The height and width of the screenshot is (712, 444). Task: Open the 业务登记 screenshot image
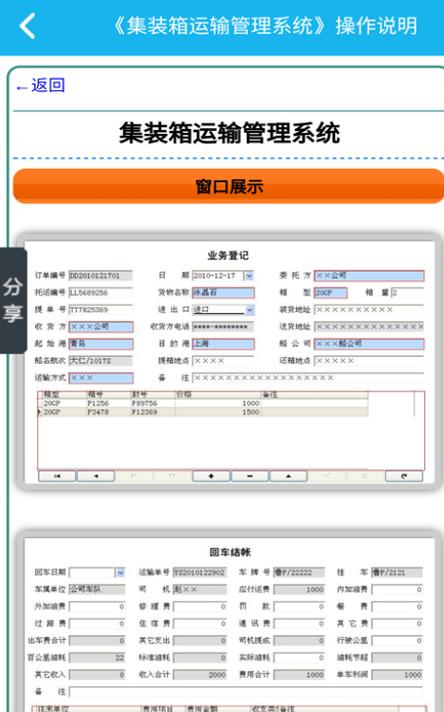coord(228,362)
